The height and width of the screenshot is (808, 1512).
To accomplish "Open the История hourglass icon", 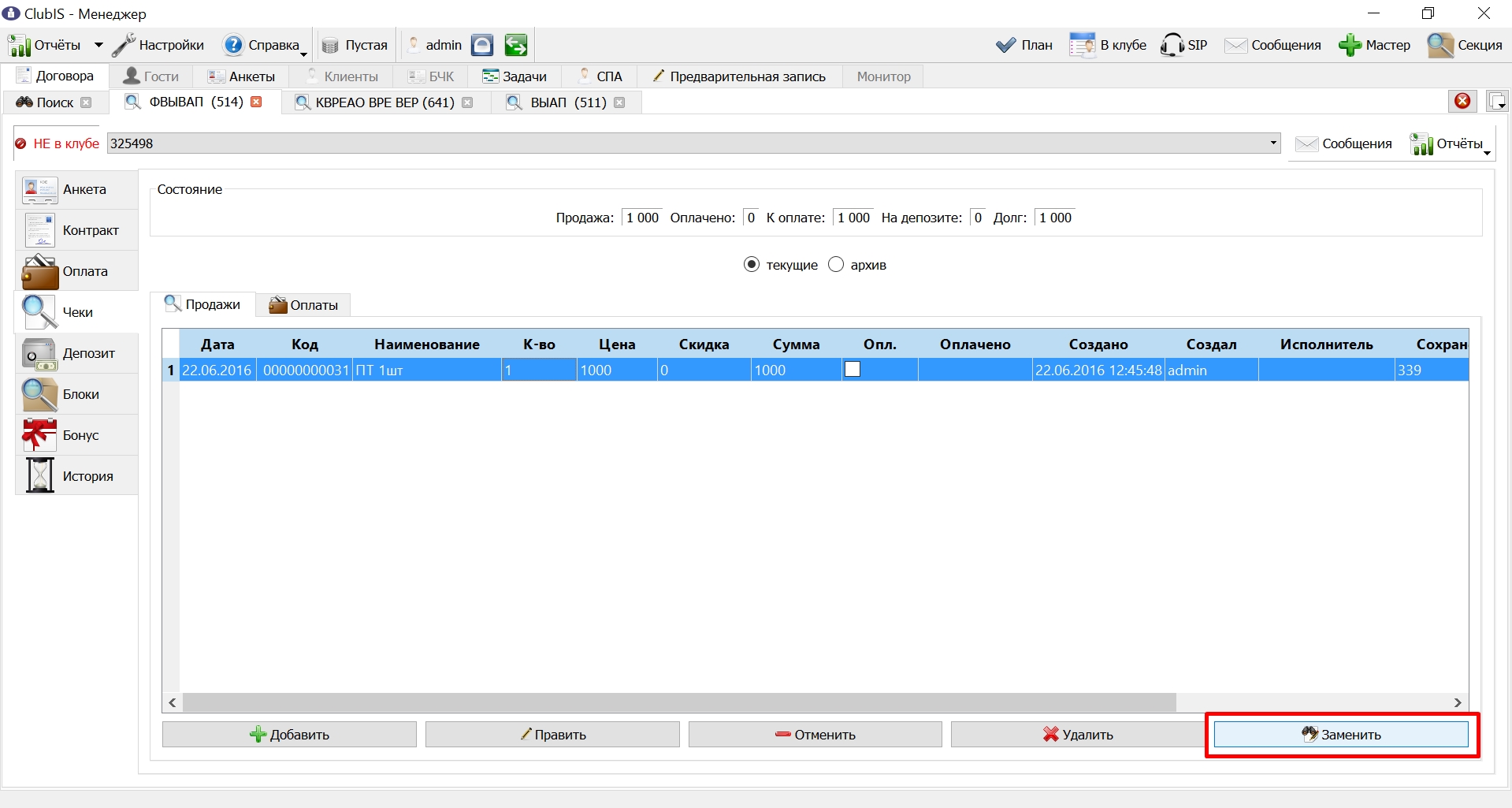I will point(39,476).
